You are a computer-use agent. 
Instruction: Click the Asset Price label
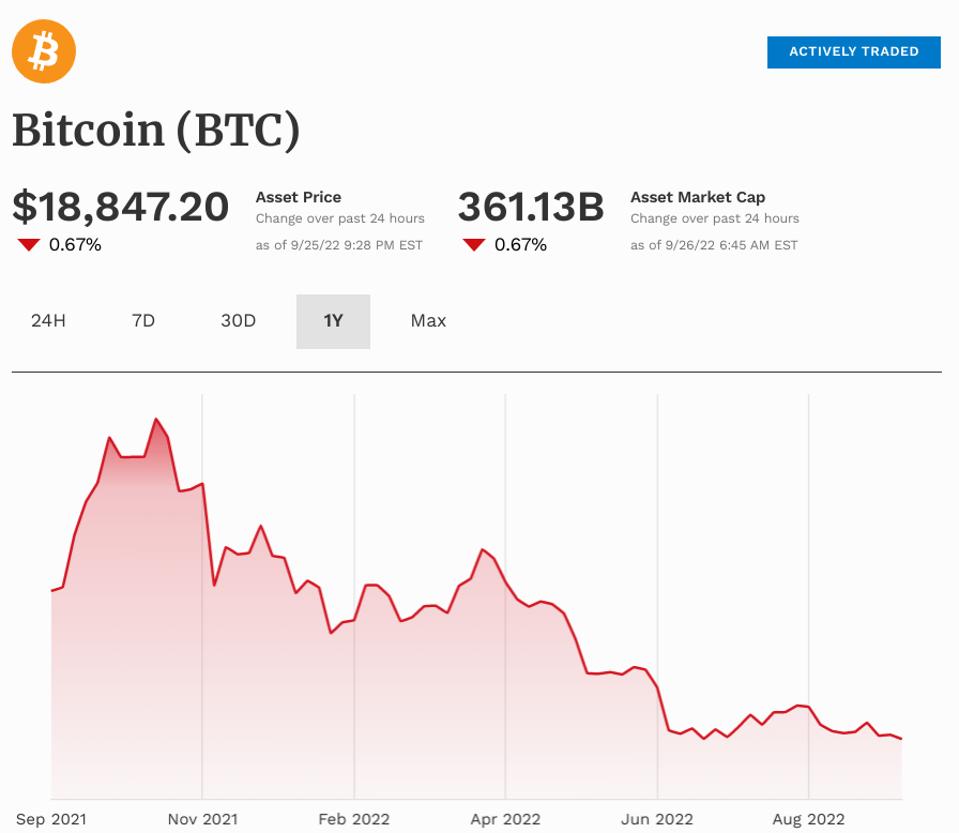pyautogui.click(x=298, y=197)
